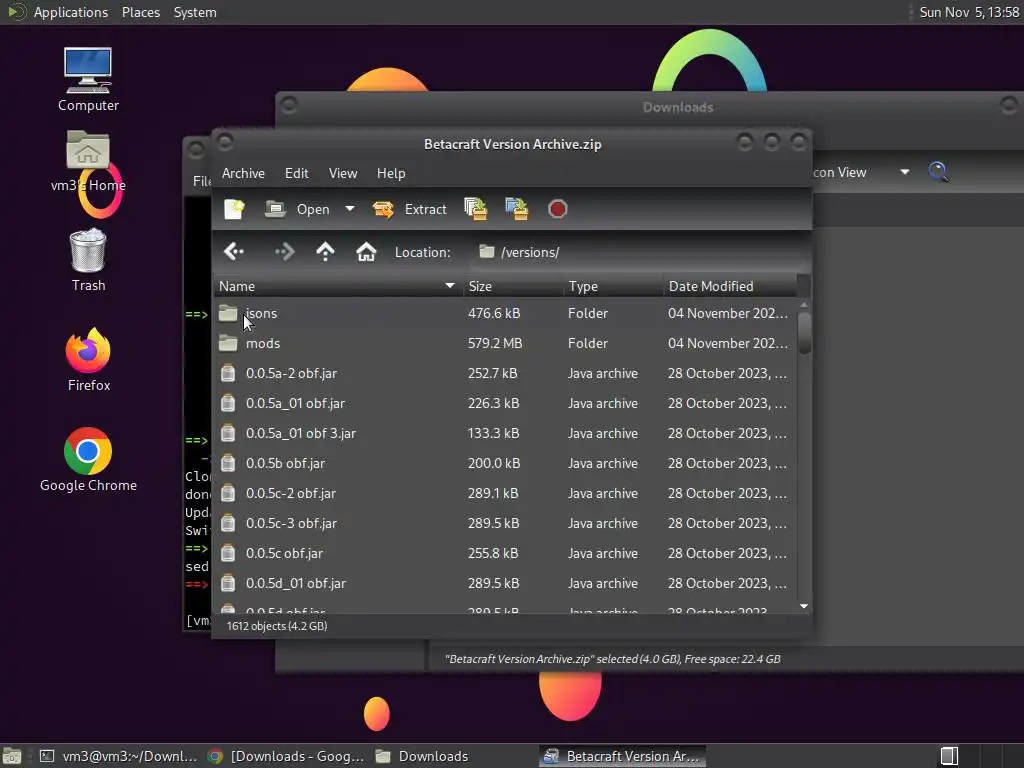Screen dimensions: 1024x768
Task: Select the mods folder row name
Action: tap(263, 343)
